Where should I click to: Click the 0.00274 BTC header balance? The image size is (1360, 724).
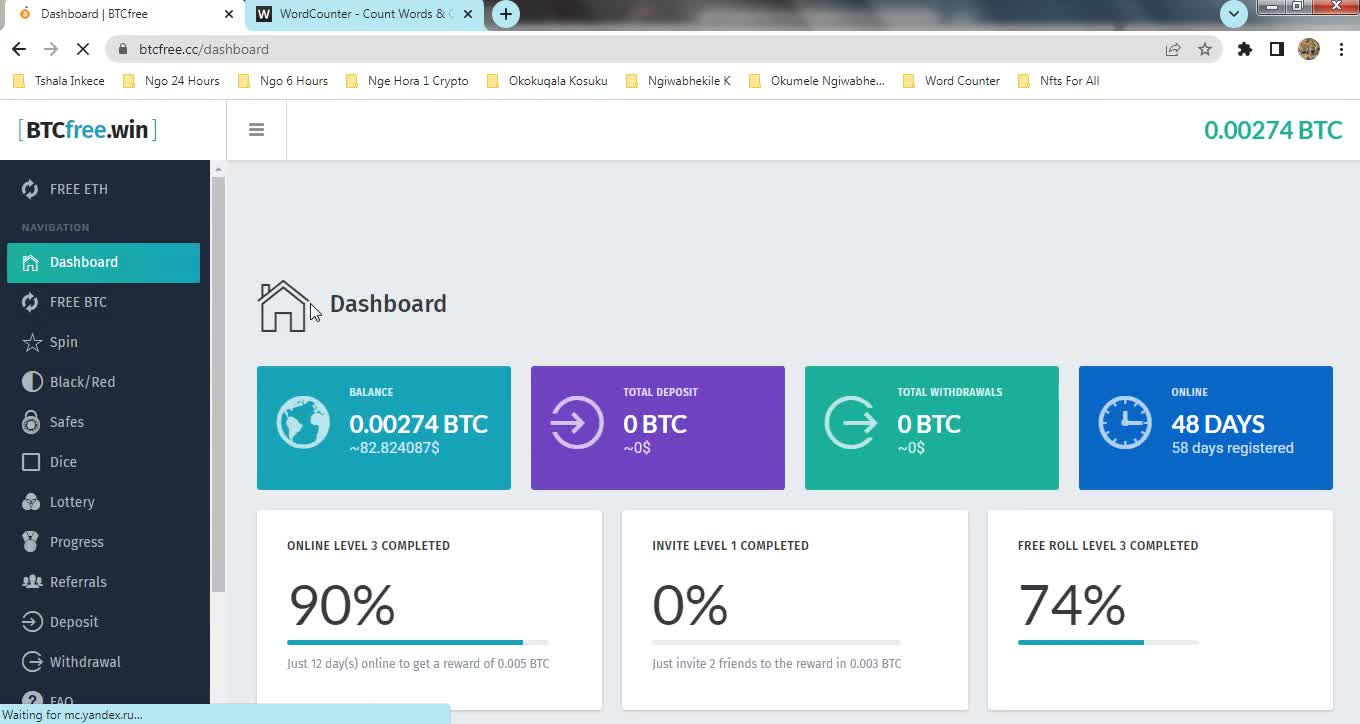pyautogui.click(x=1273, y=130)
